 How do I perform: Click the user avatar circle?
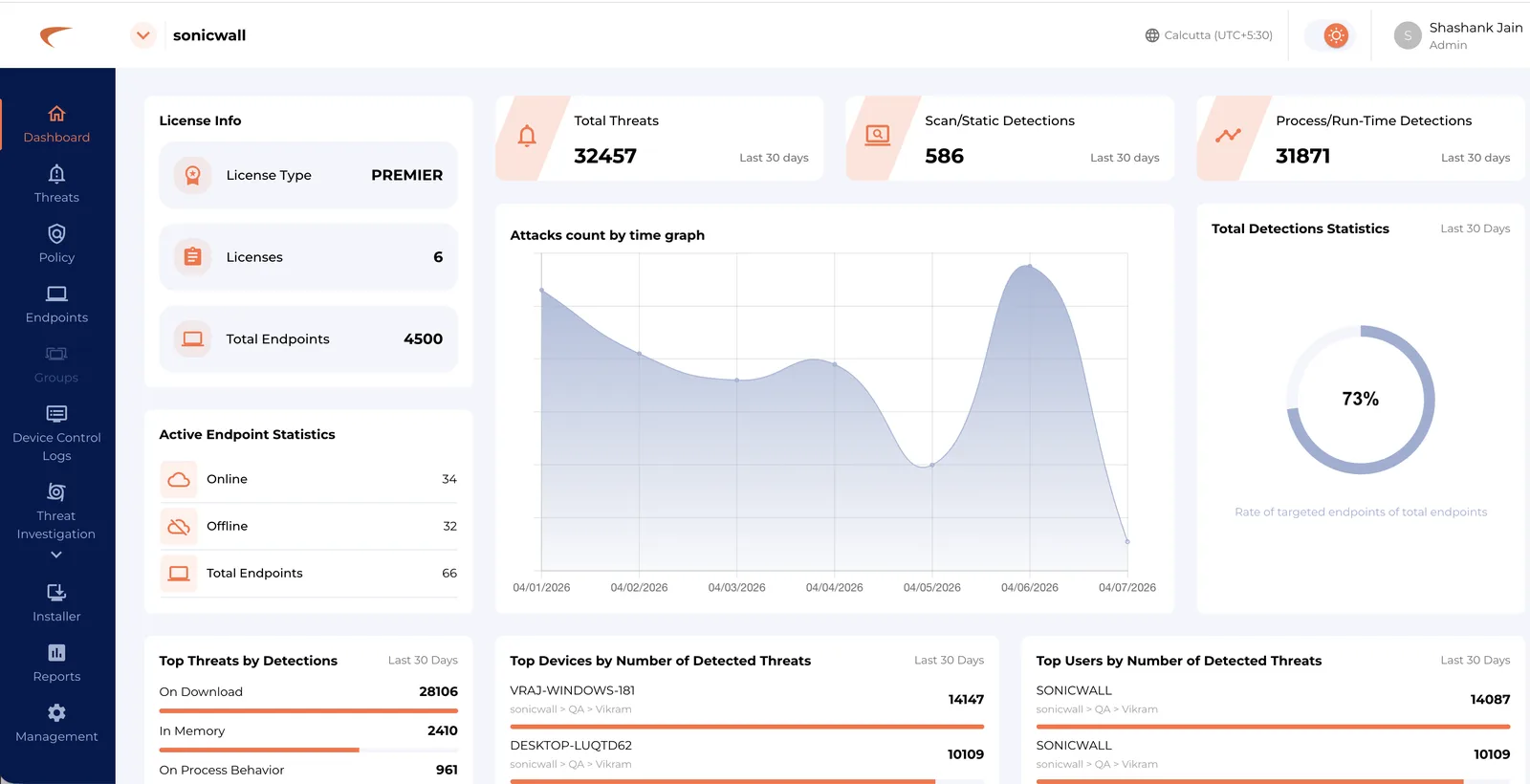point(1408,35)
